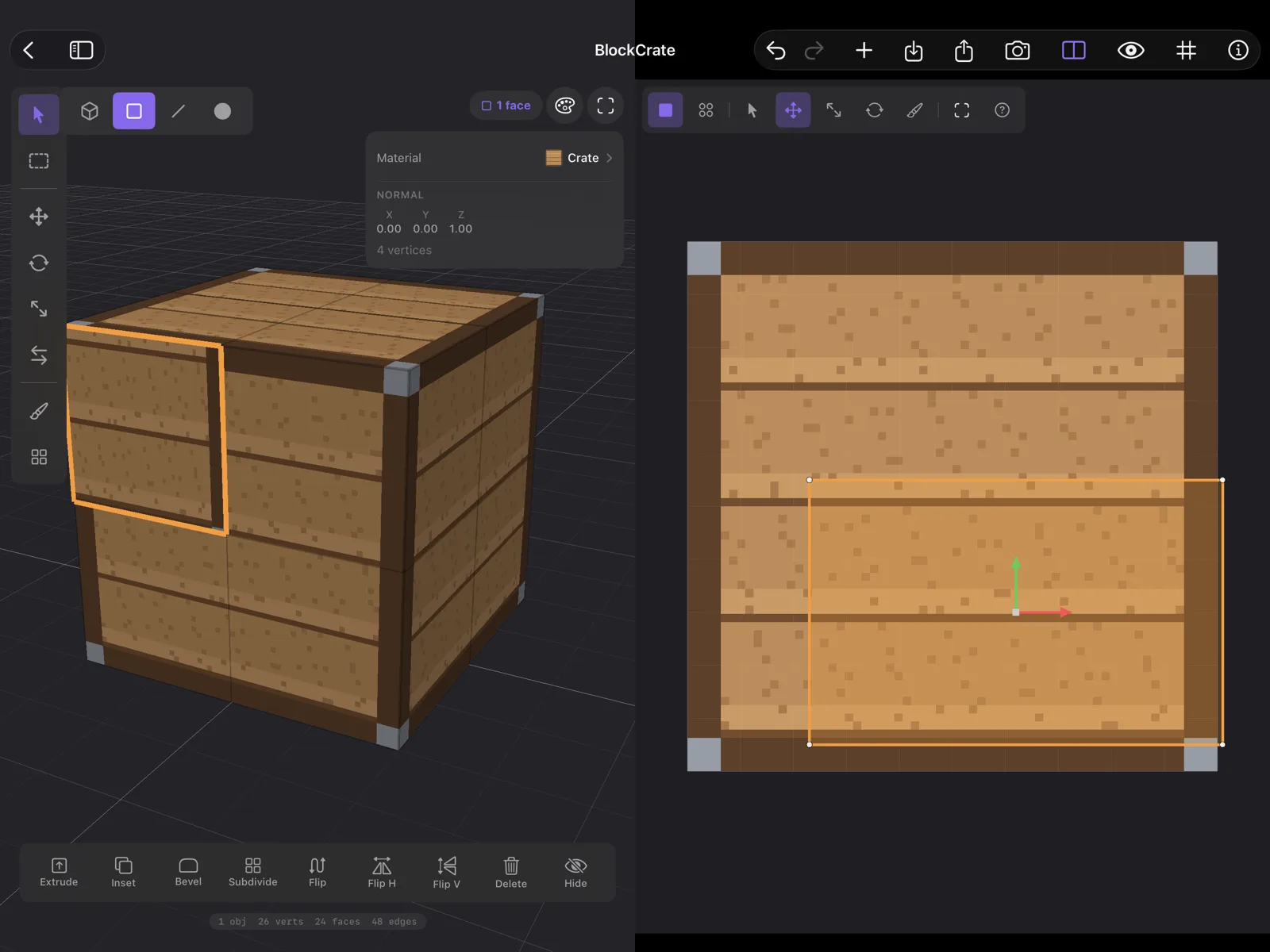Inset the selected face
This screenshot has height=952, width=1270.
tap(123, 872)
